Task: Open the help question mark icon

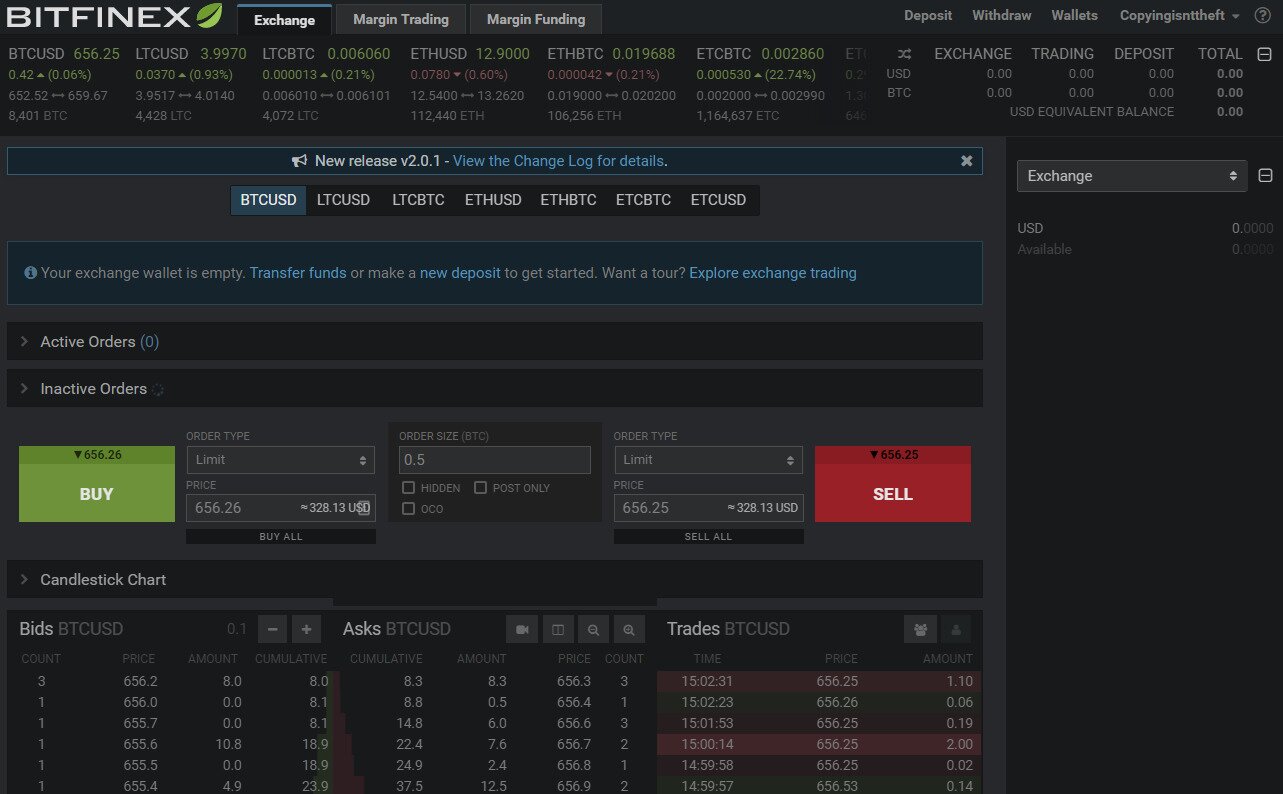Action: click(1262, 16)
